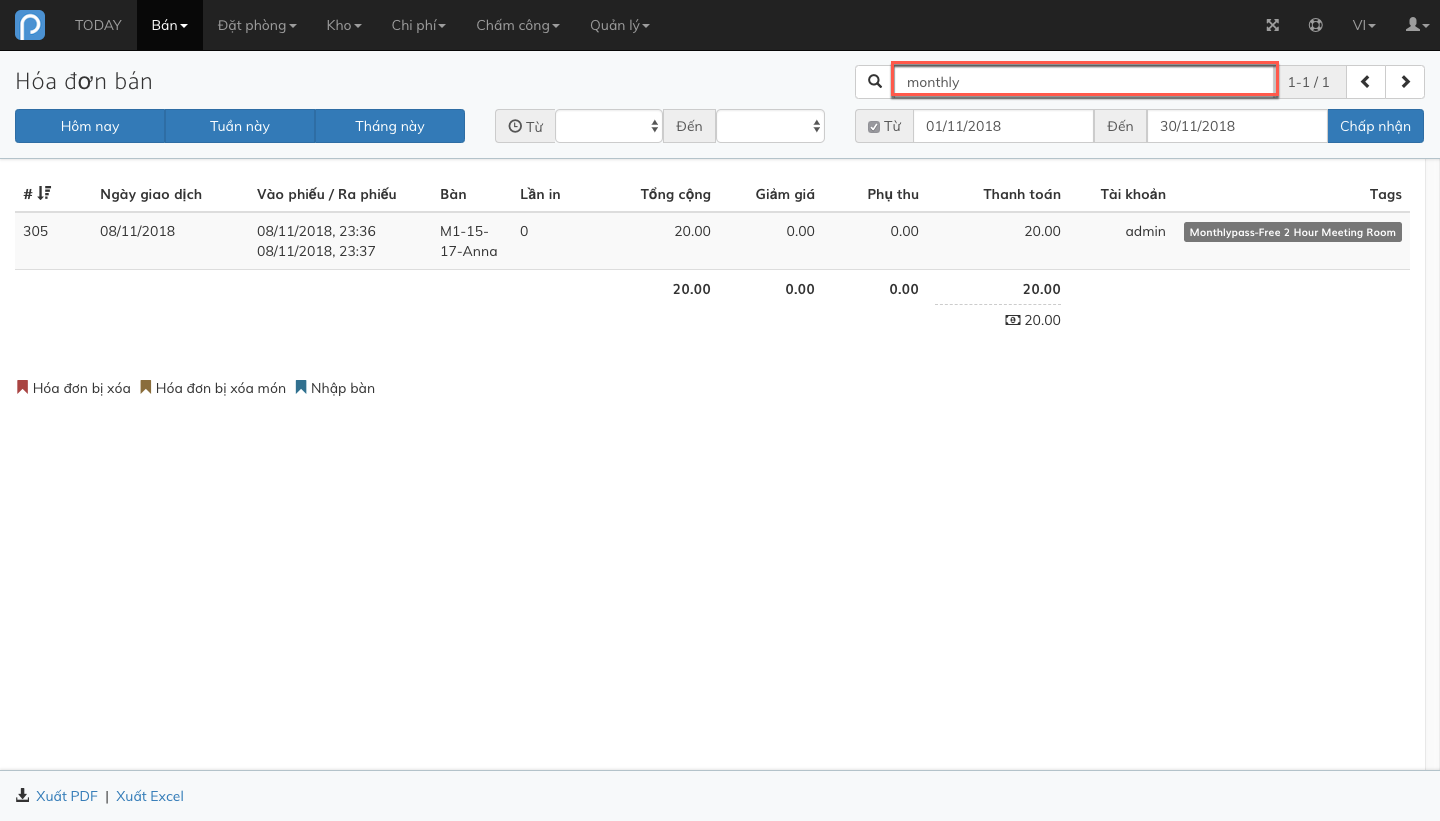The width and height of the screenshot is (1440, 821).
Task: Click the Thanh toán column header
Action: pyautogui.click(x=1022, y=194)
